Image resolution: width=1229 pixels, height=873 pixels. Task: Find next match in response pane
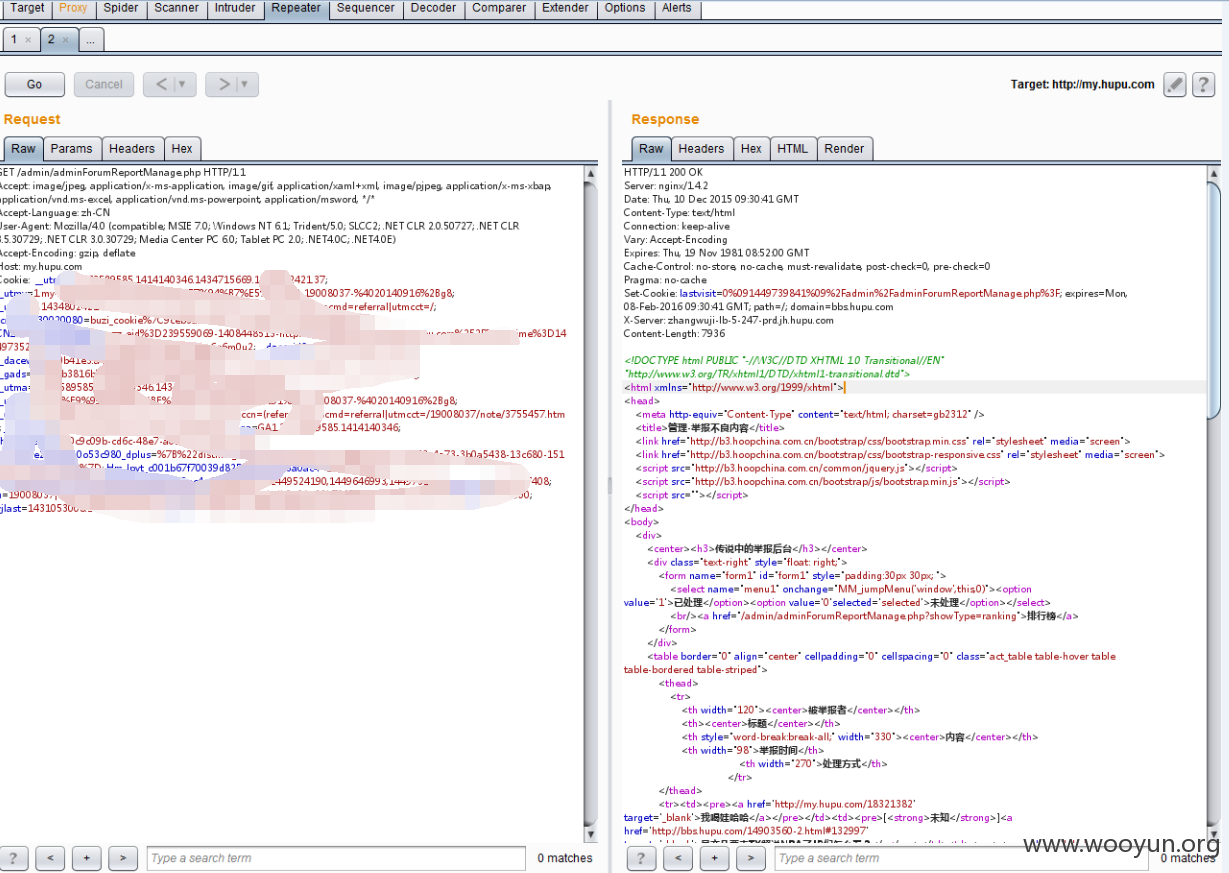point(750,858)
